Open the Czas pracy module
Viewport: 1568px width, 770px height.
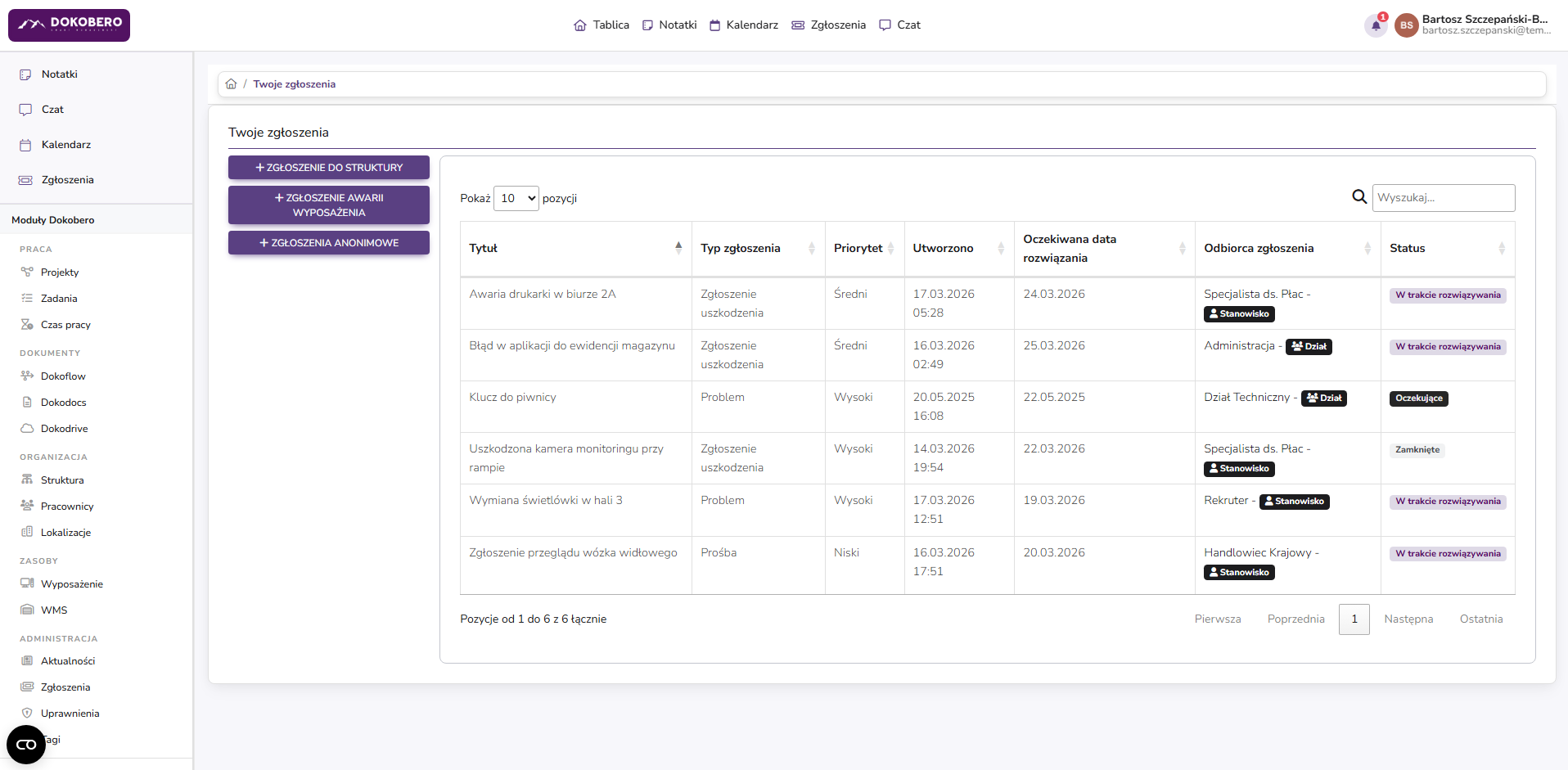66,324
